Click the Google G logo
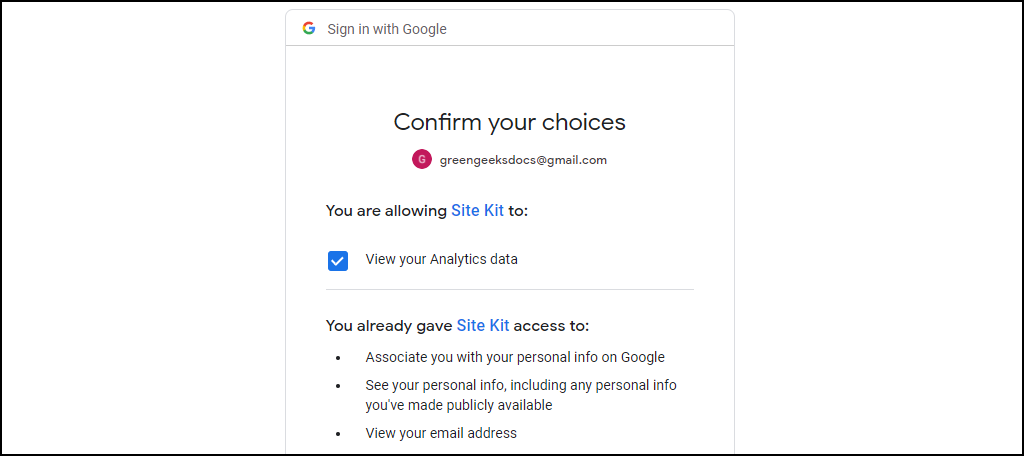Image resolution: width=1024 pixels, height=456 pixels. tap(309, 28)
